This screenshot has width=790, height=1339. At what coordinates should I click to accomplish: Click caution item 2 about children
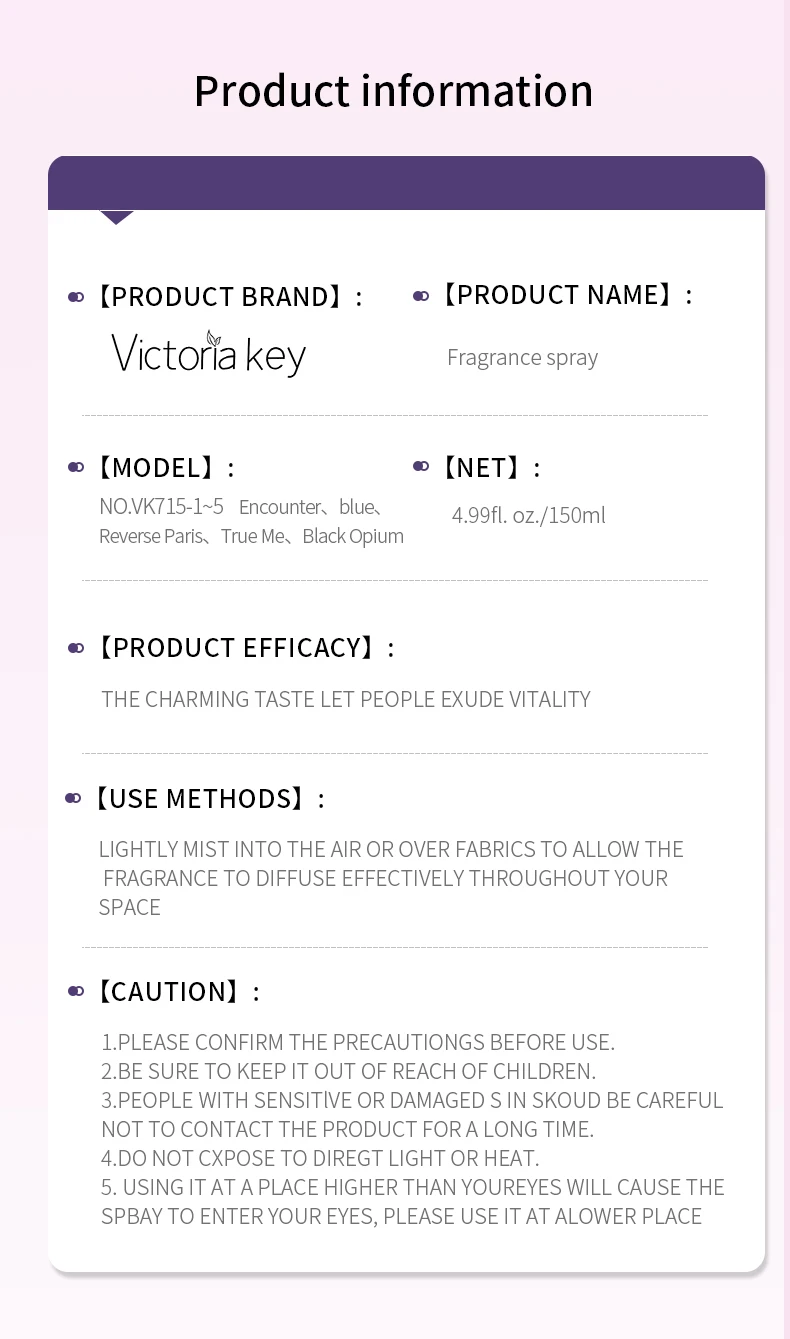(x=348, y=1071)
